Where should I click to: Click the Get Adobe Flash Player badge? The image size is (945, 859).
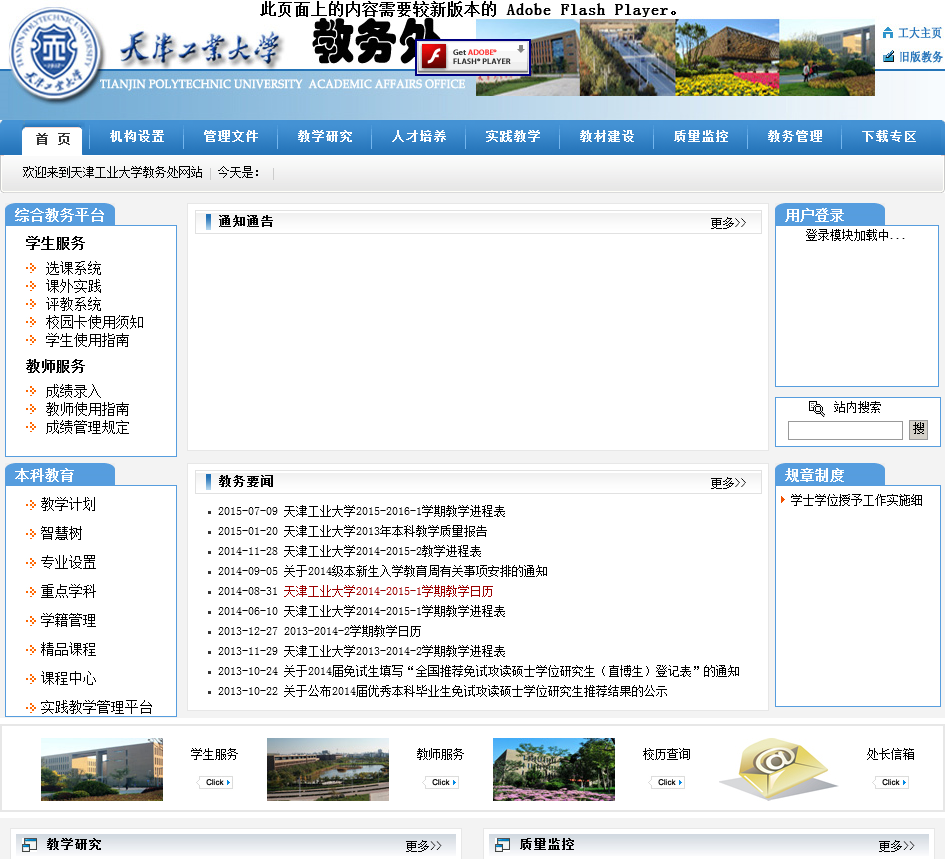tap(473, 57)
